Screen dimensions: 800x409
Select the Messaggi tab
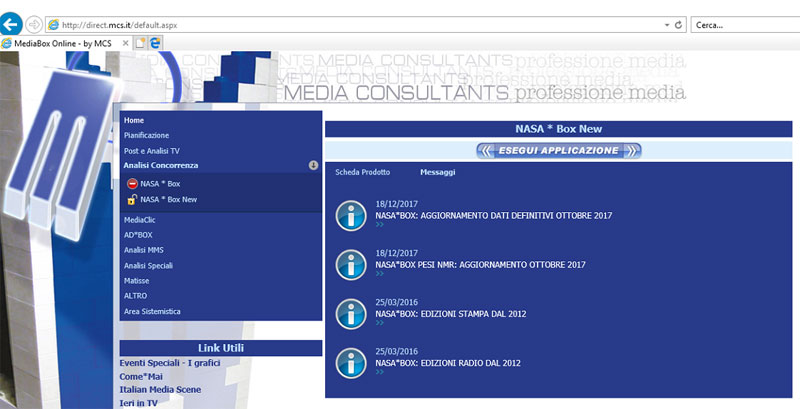coord(437,172)
